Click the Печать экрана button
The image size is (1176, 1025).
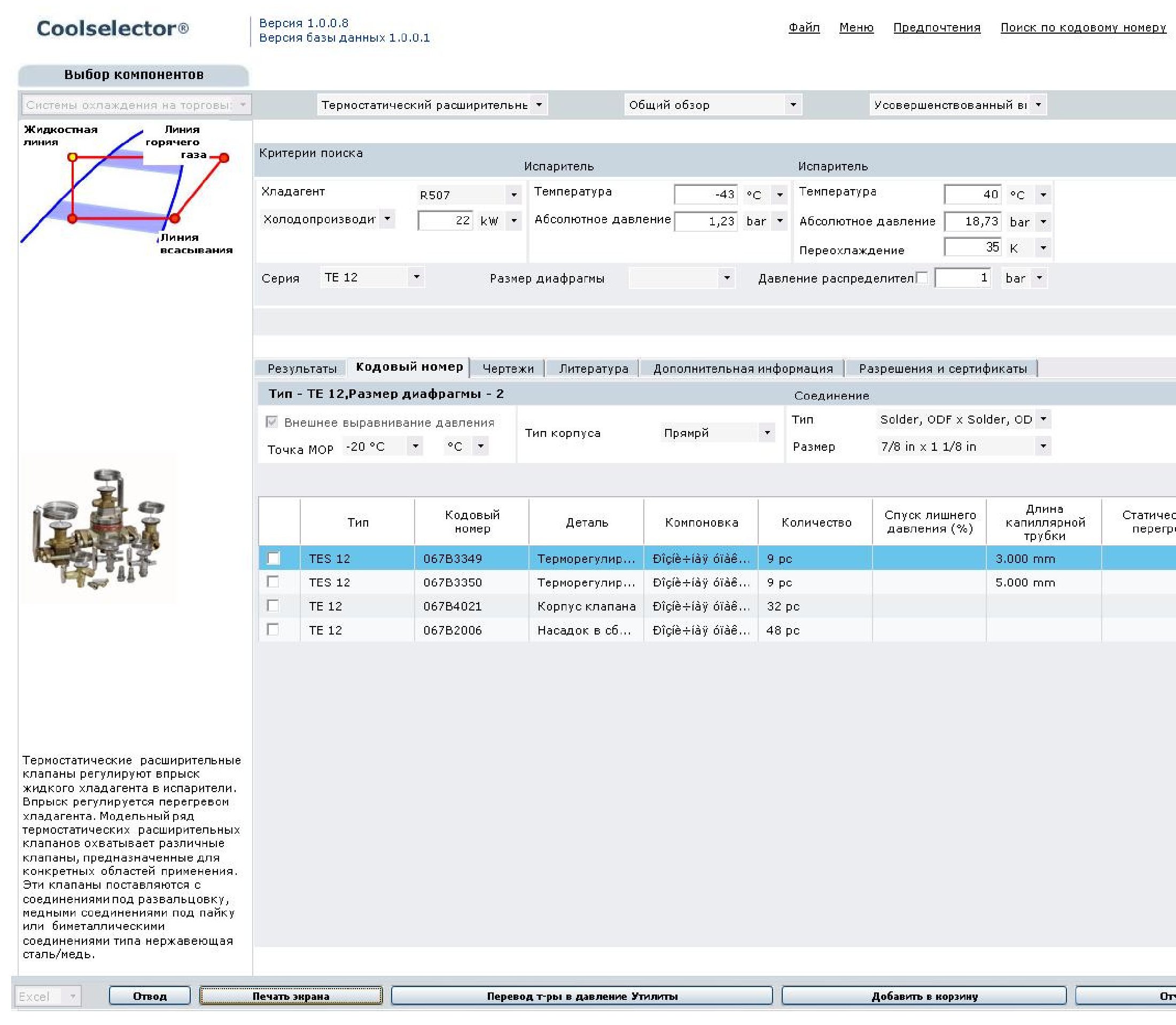(x=291, y=996)
